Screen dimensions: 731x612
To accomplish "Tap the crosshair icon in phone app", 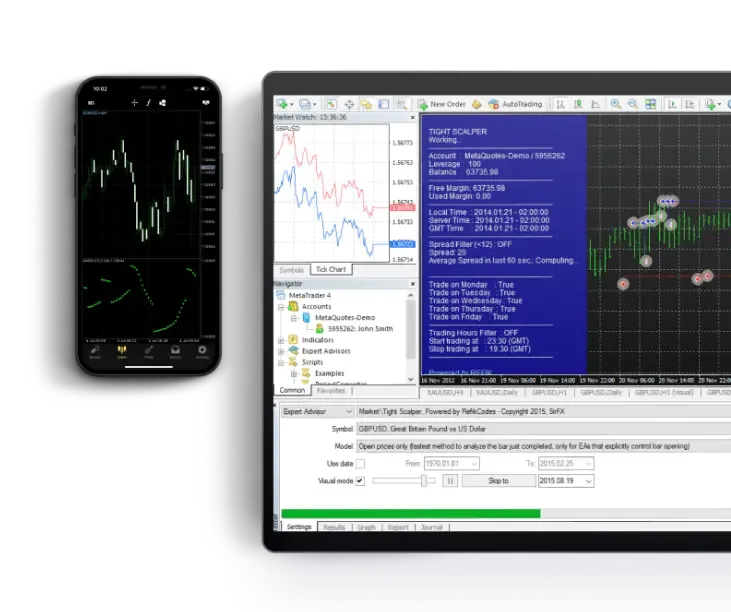I will tap(134, 102).
